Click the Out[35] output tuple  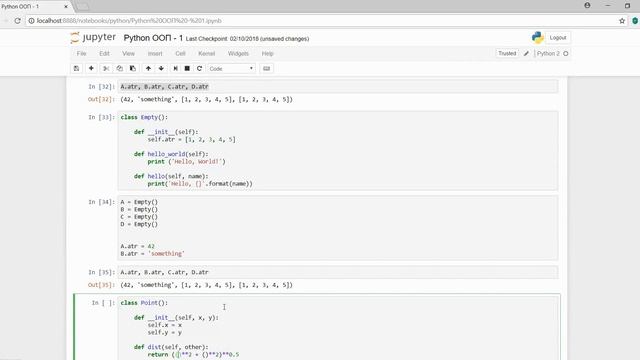[207, 285]
